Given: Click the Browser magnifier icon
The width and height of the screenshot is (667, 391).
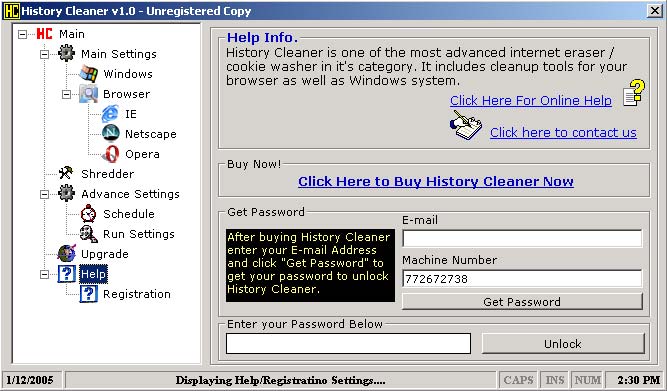Looking at the screenshot, I should 88,94.
